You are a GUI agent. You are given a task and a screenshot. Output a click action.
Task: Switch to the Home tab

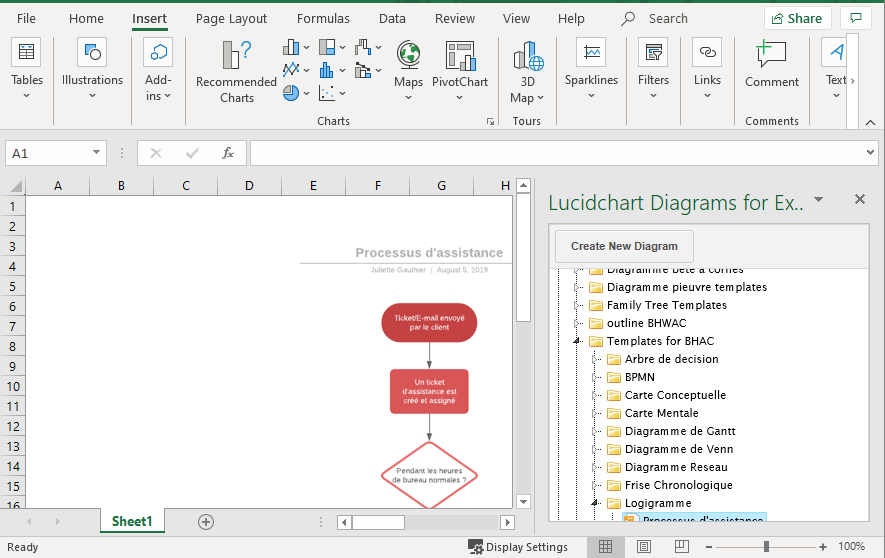86,19
